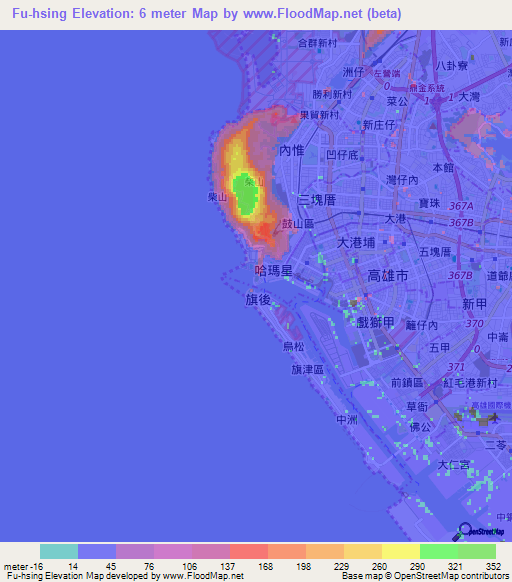Click the 五塊厝 map label
The width and height of the screenshot is (512, 582).
[x=435, y=252]
